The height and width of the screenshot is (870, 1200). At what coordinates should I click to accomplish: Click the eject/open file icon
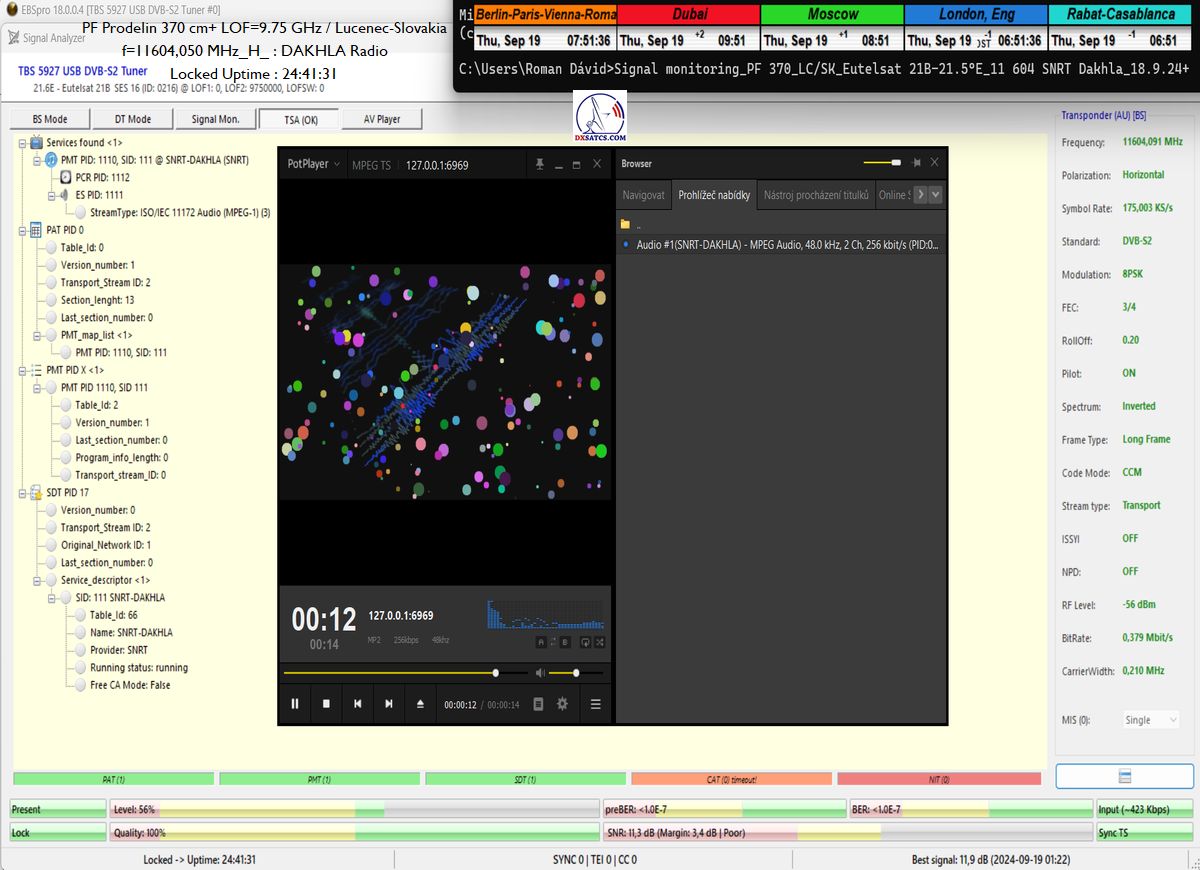point(420,704)
